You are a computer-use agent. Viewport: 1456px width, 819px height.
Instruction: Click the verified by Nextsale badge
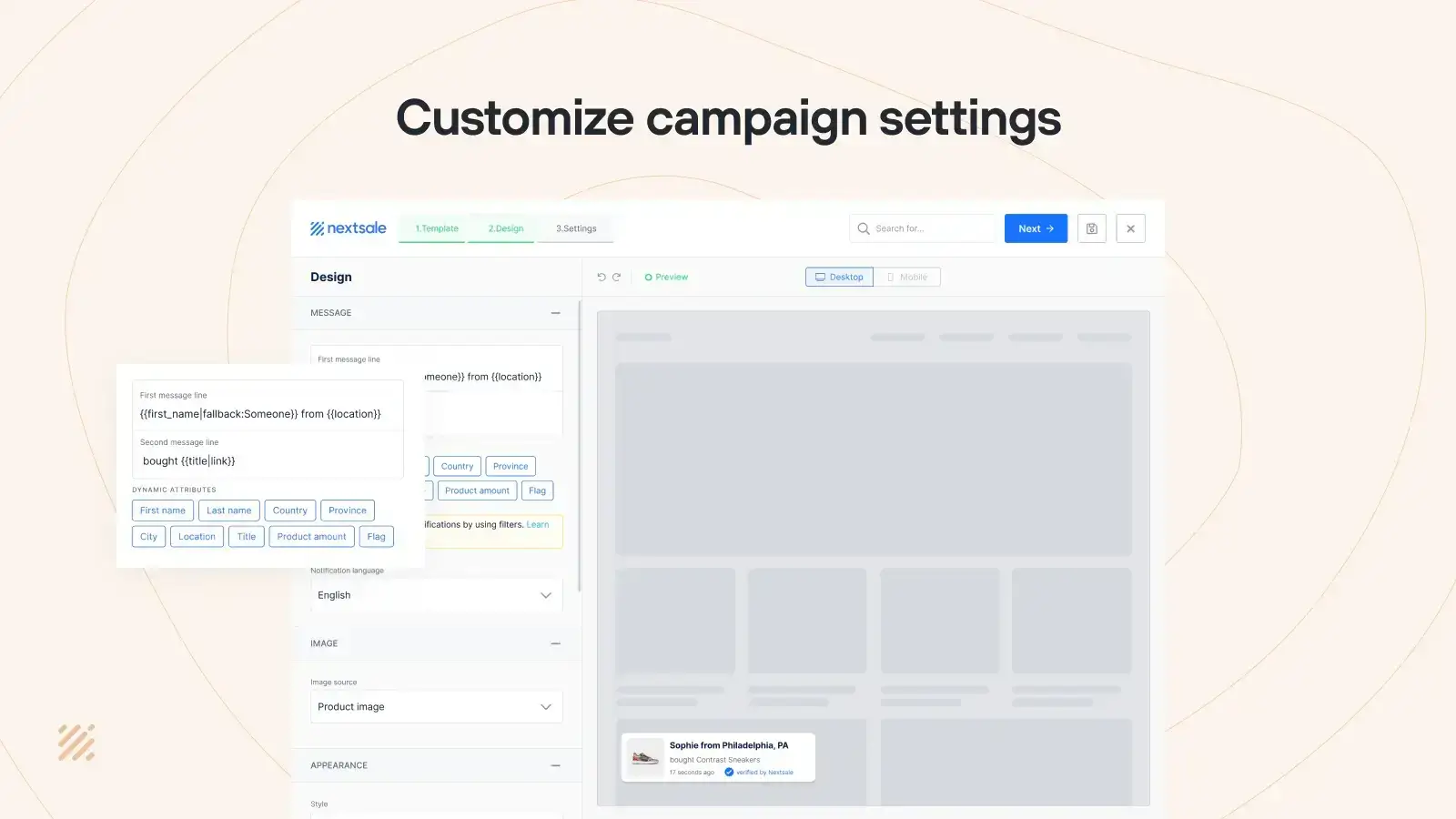point(759,773)
